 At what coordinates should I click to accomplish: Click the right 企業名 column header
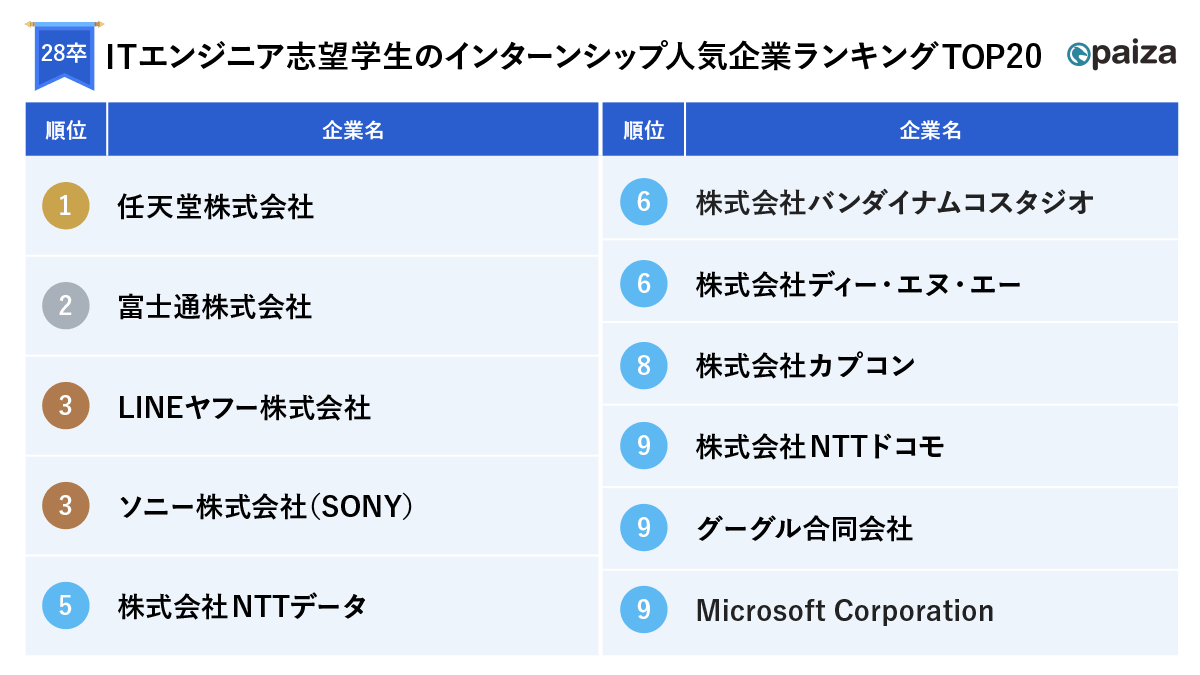(930, 130)
